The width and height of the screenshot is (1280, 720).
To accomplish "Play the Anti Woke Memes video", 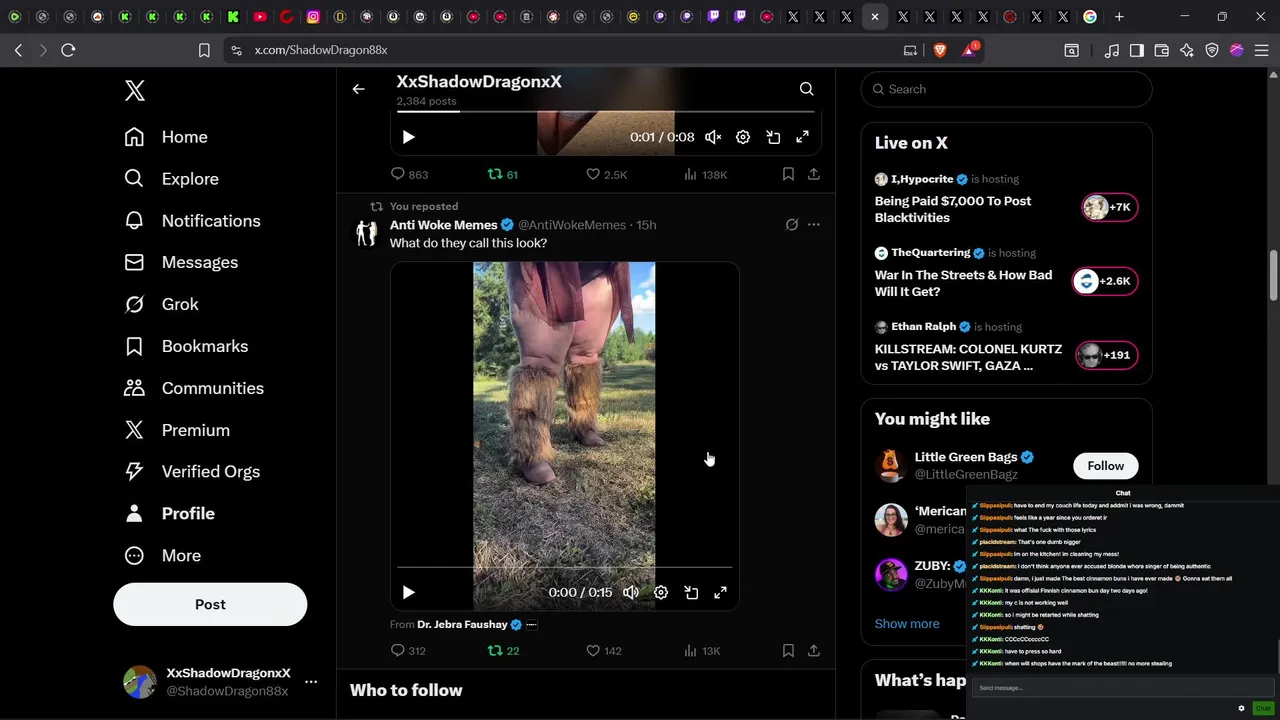I will (x=408, y=592).
